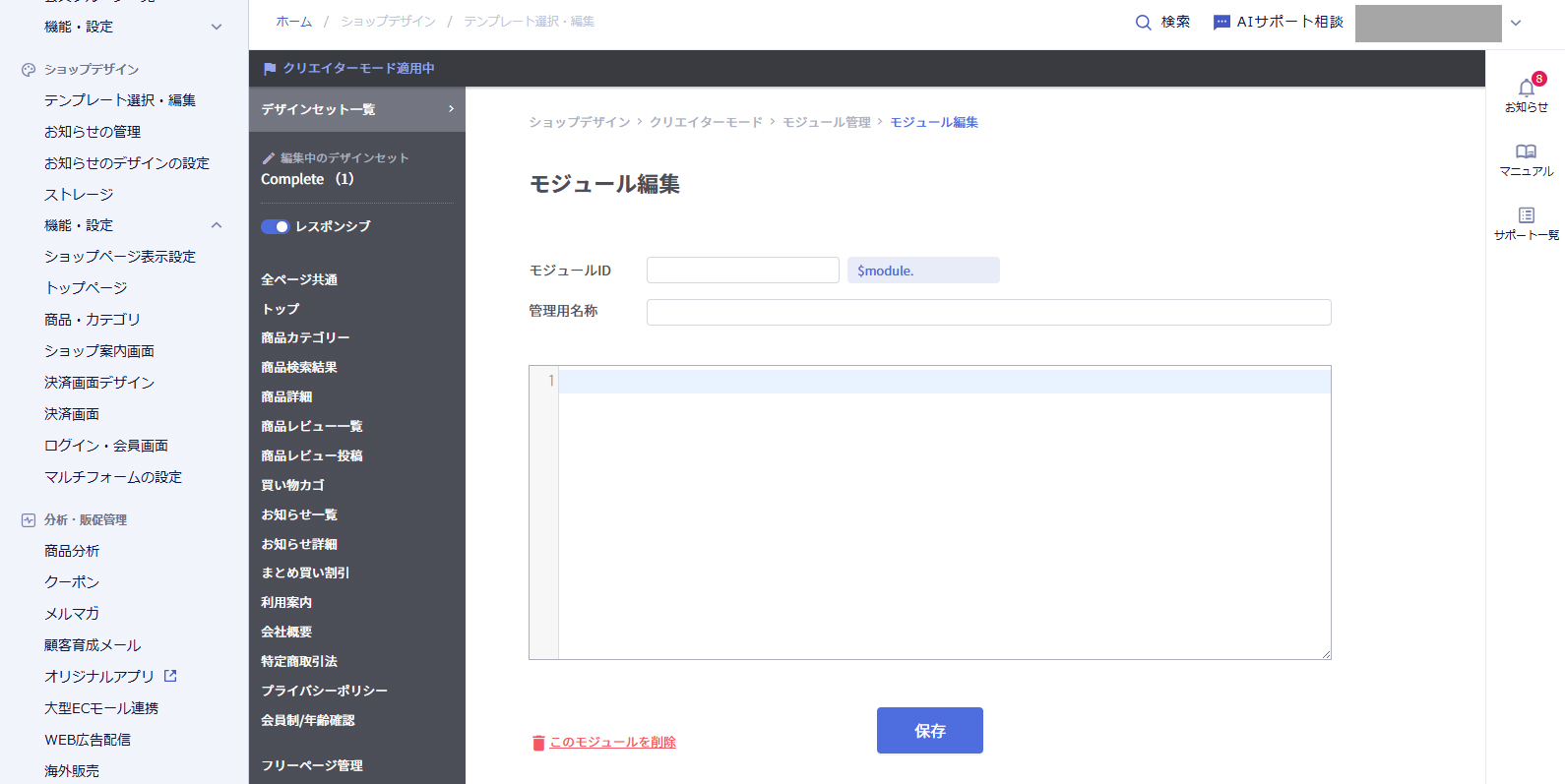Select 商品詳細 in design menu
The width and height of the screenshot is (1565, 784).
point(286,396)
